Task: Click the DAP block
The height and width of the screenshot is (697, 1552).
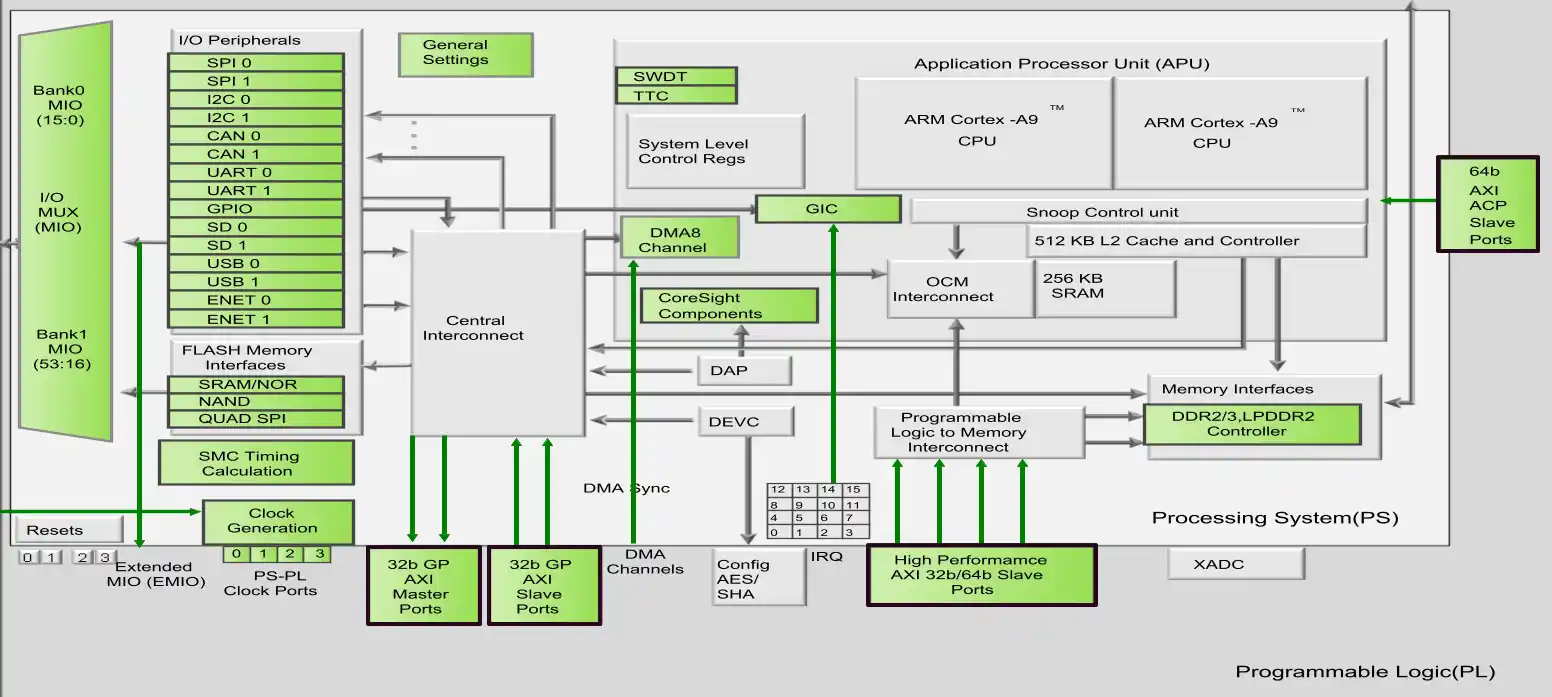Action: click(744, 370)
